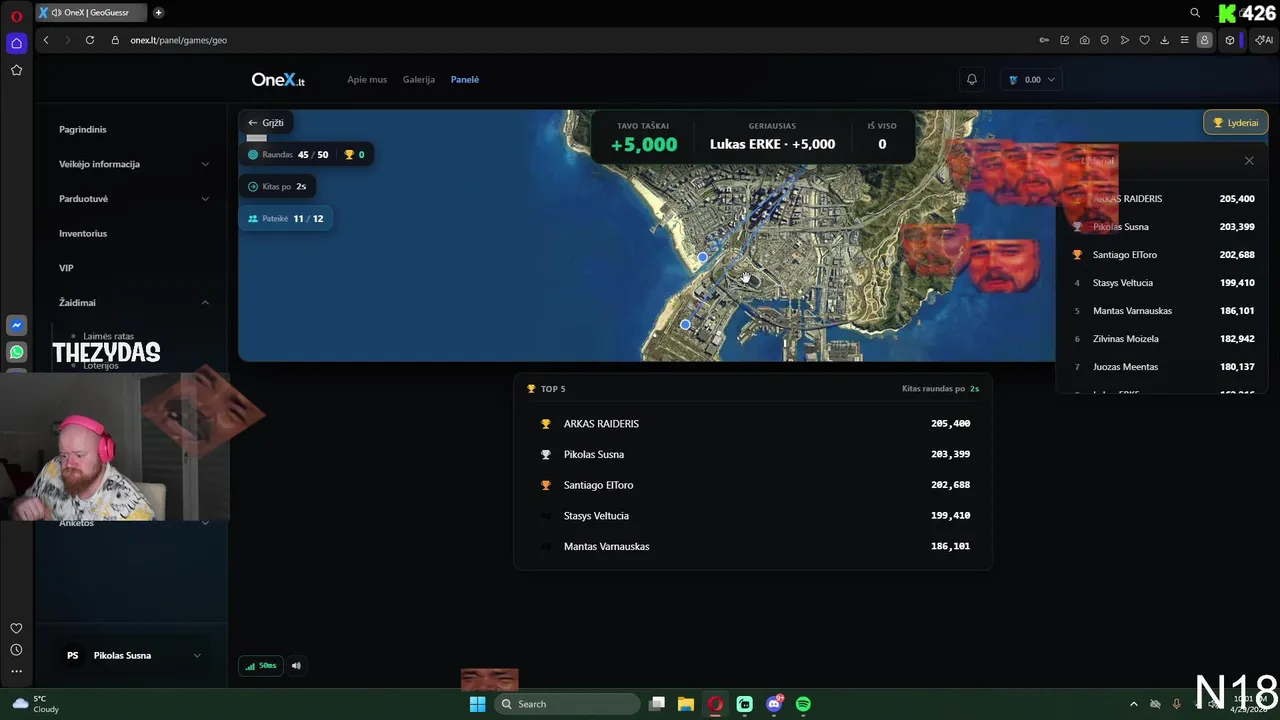Viewport: 1280px width, 720px height.
Task: Open the browser profile account icon
Action: tap(1204, 40)
